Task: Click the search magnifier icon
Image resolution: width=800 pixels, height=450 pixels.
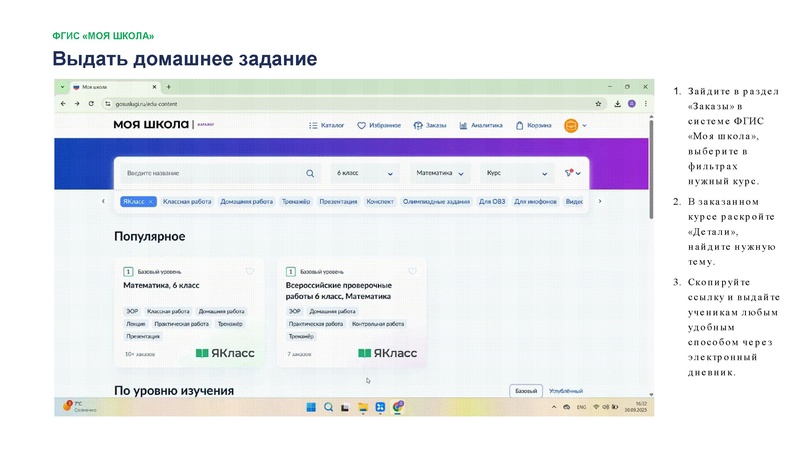Action: click(x=310, y=173)
